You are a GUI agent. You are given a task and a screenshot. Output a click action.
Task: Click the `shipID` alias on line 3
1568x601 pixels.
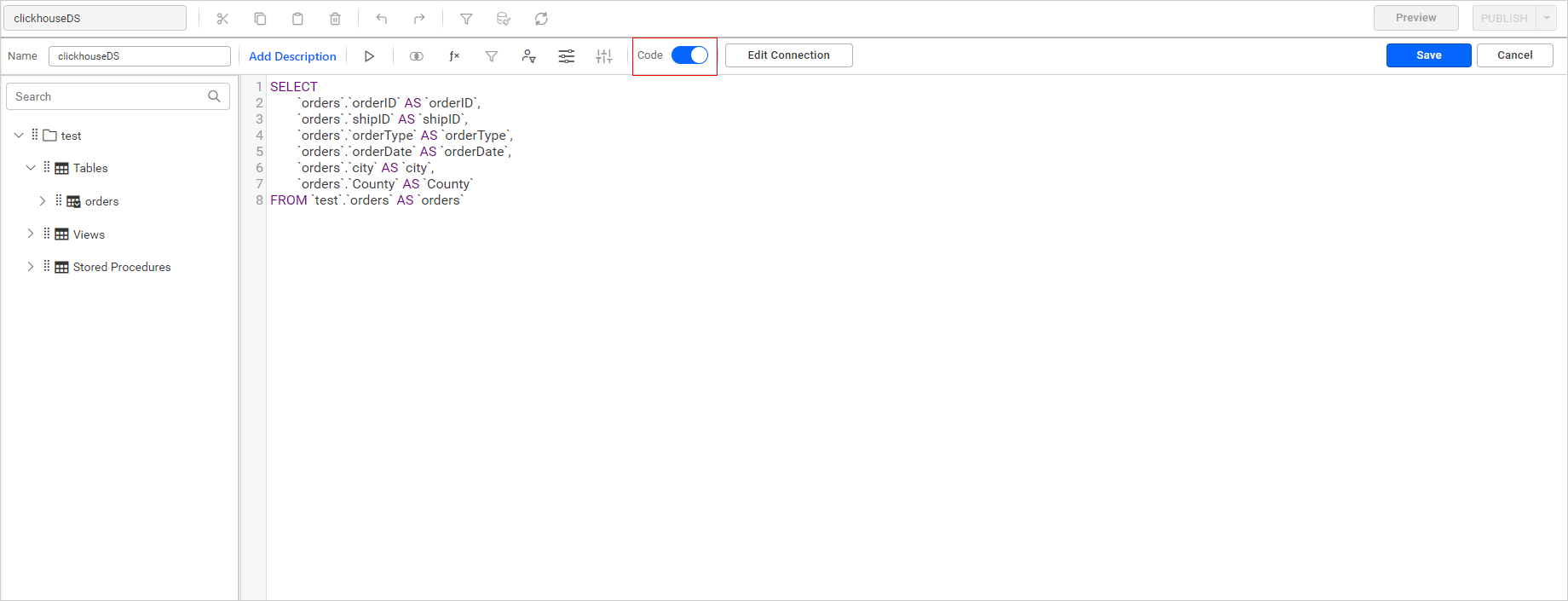click(441, 119)
